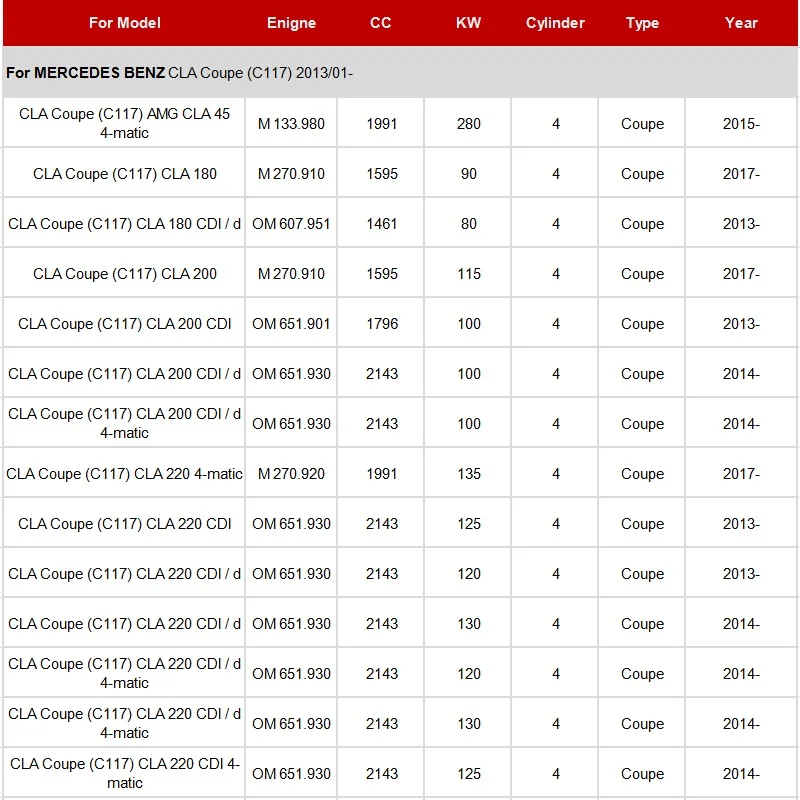Click the KW value '135'
The image size is (800, 800).
468,474
